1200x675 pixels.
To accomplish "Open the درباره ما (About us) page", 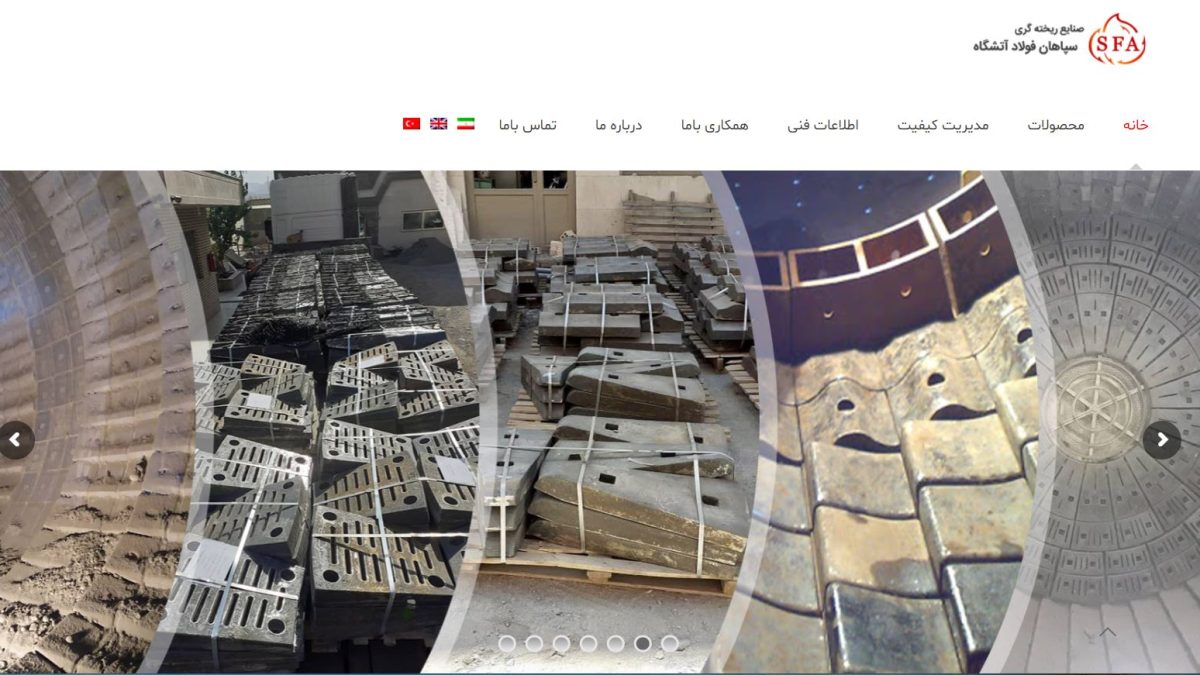I will tap(618, 125).
